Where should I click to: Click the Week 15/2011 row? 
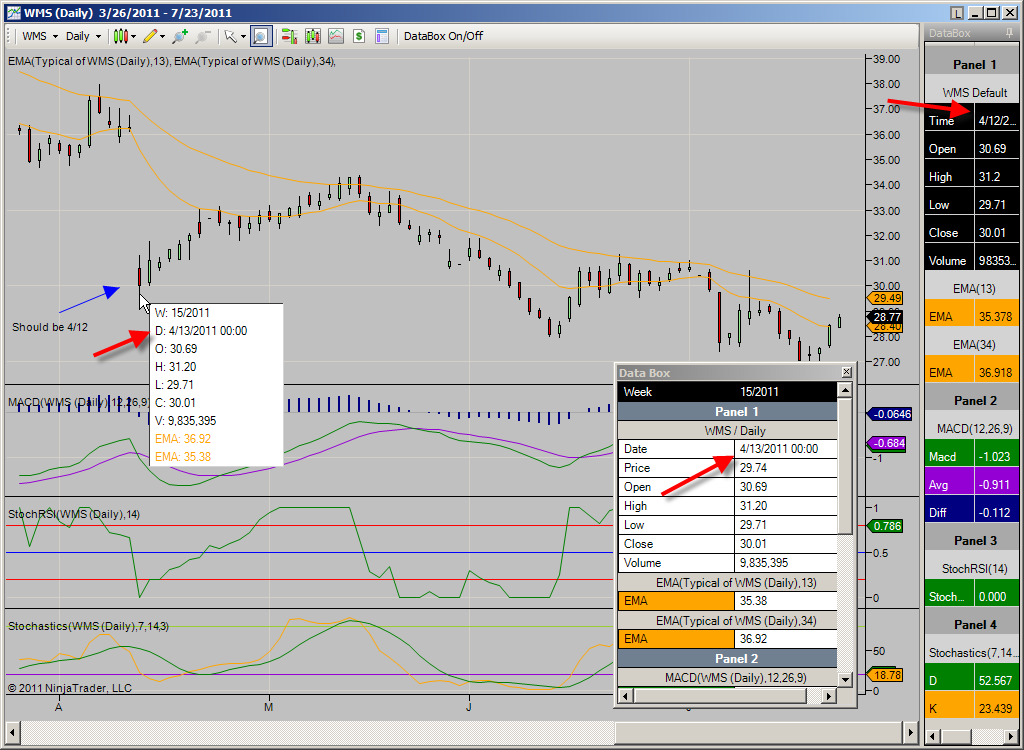(x=728, y=391)
